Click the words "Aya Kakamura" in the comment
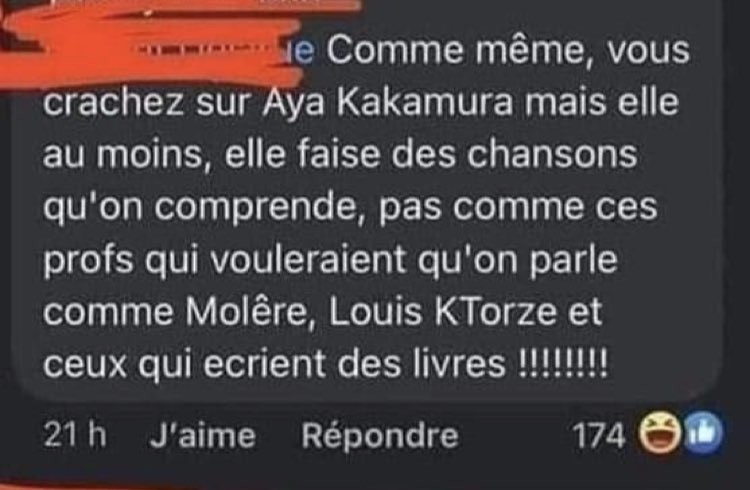The width and height of the screenshot is (750, 490). pyautogui.click(x=387, y=102)
